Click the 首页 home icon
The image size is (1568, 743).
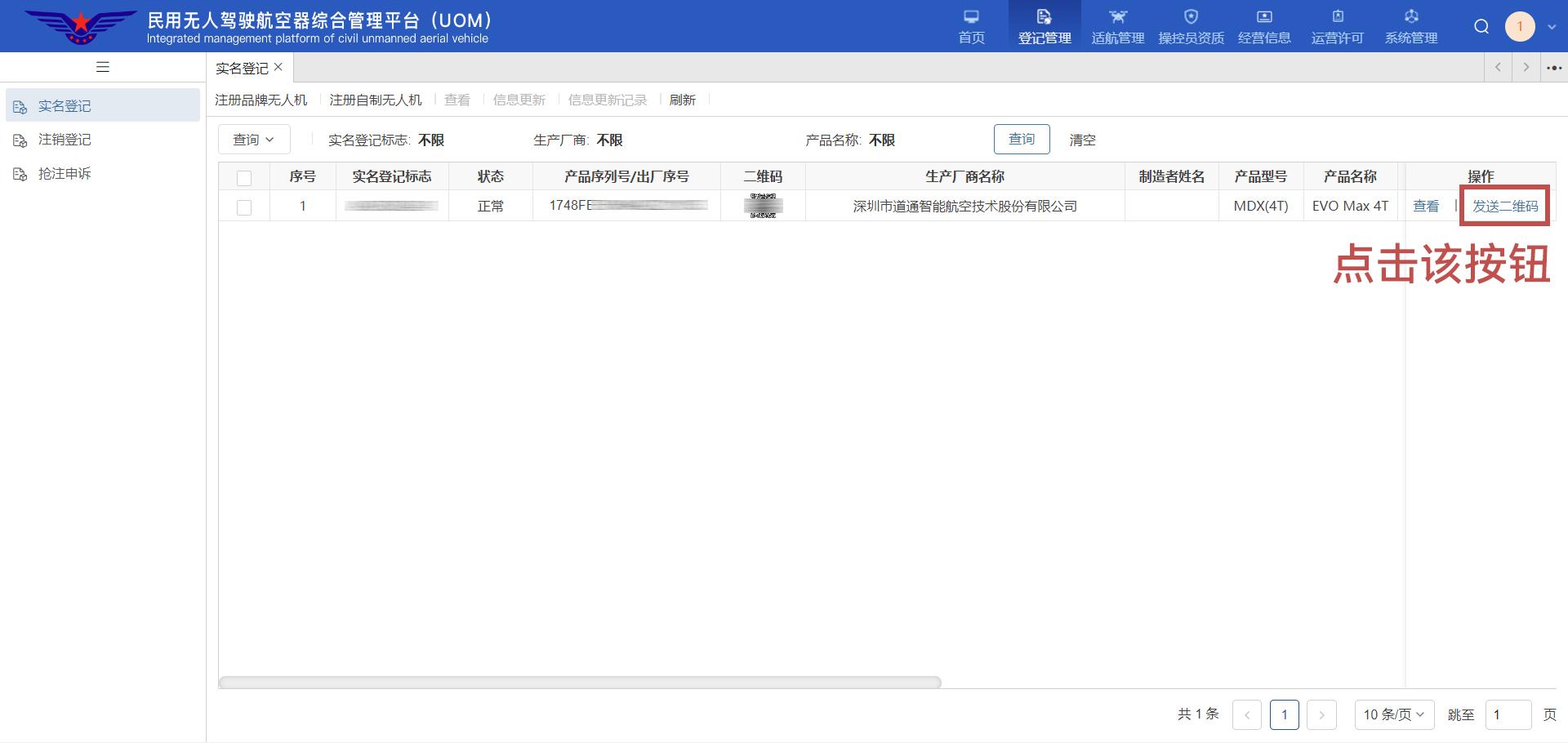coord(971,17)
